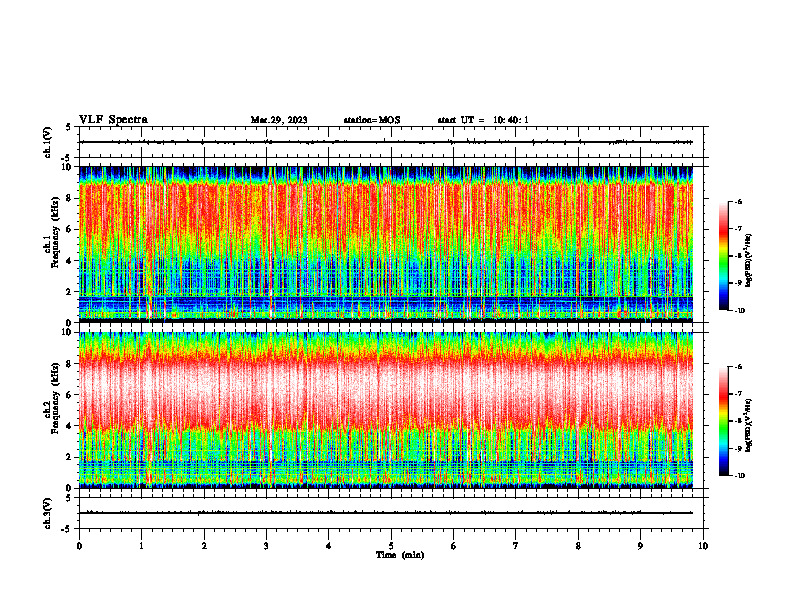
Task: Click the time axis tick label '8'
Action: pyautogui.click(x=578, y=546)
